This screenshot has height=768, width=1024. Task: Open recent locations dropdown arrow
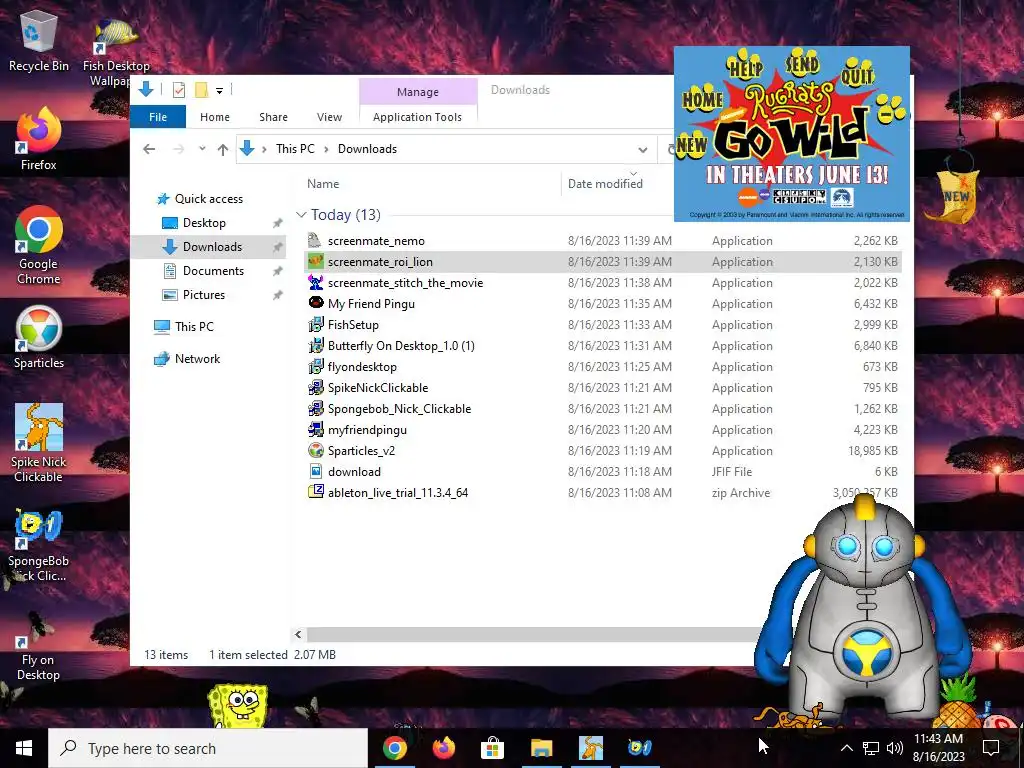coord(202,149)
